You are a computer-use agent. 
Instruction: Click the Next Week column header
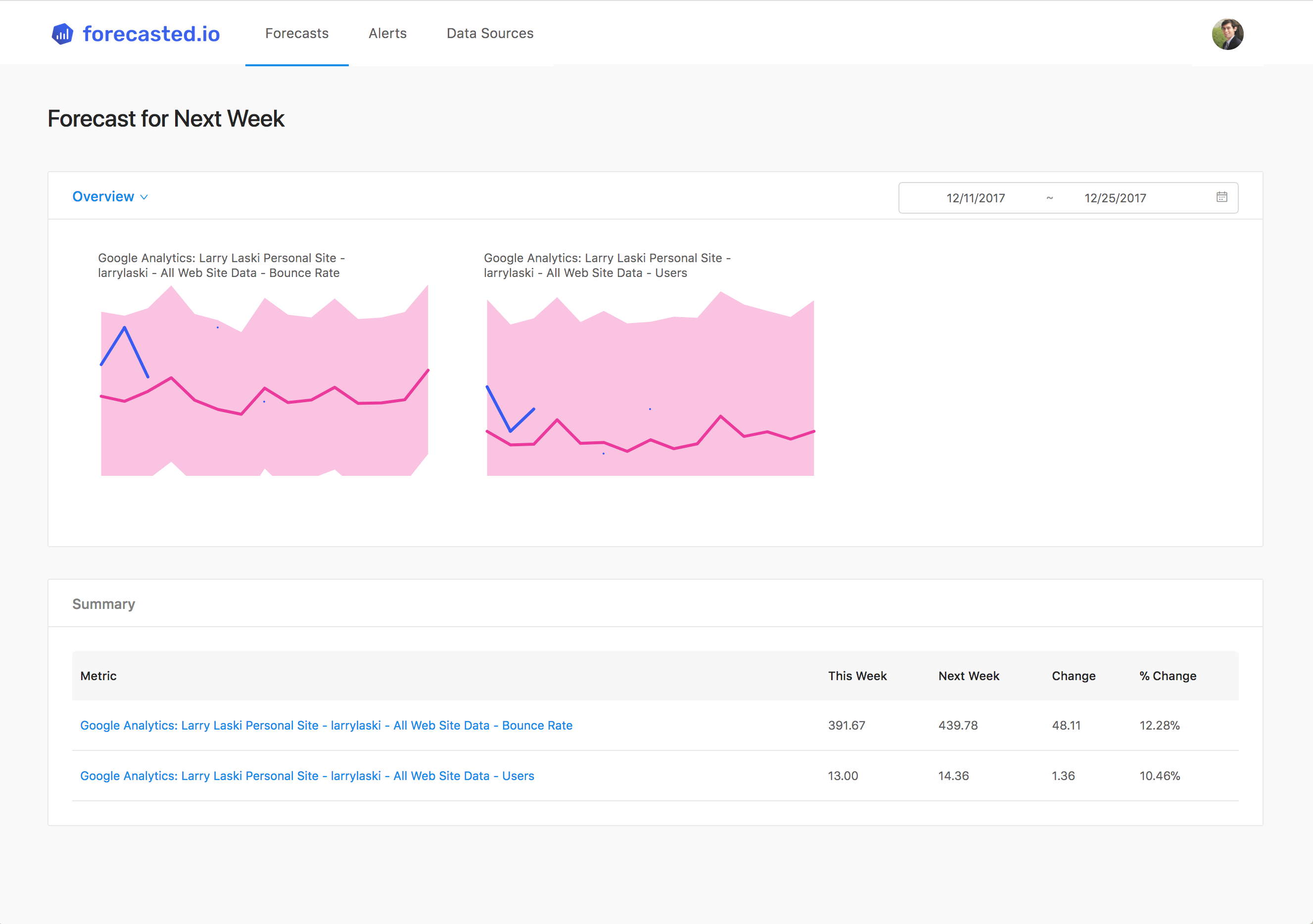(968, 676)
